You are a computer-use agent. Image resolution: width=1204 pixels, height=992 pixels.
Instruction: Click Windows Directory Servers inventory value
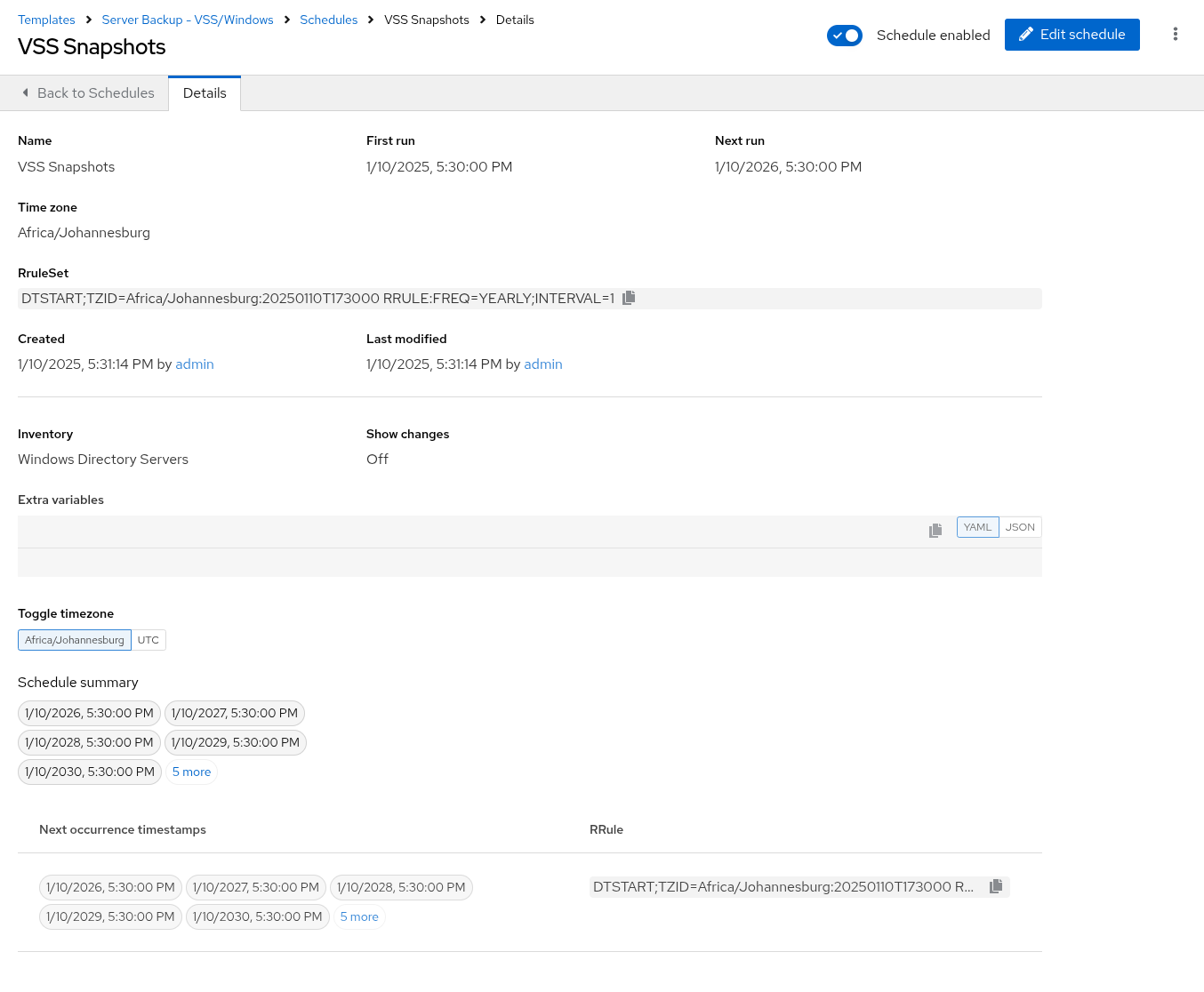103,459
